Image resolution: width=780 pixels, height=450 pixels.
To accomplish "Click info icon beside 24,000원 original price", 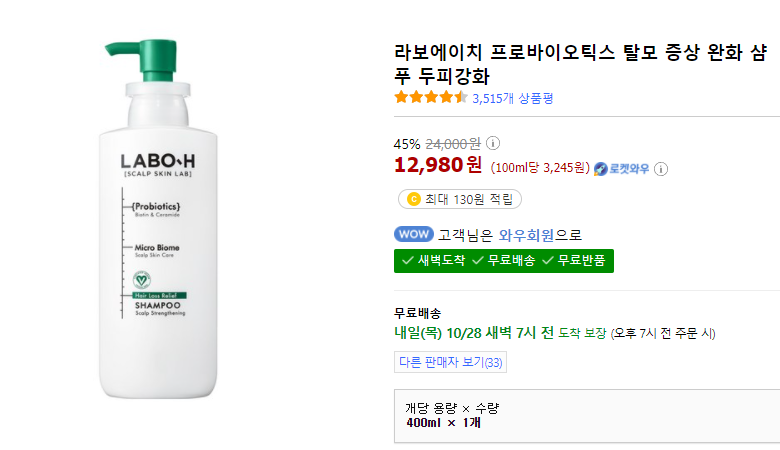I will point(493,143).
